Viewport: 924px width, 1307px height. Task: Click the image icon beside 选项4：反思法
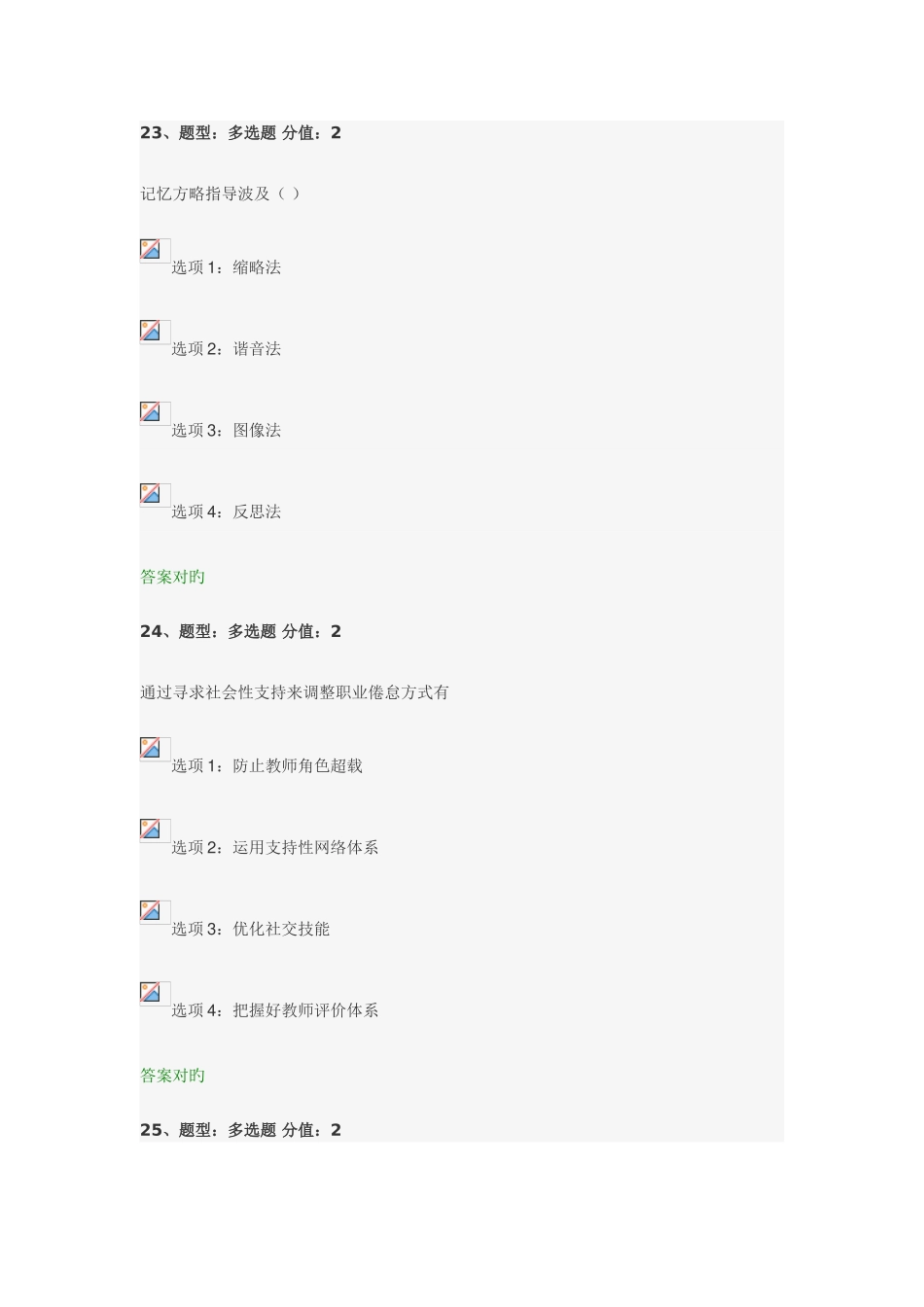(x=152, y=495)
